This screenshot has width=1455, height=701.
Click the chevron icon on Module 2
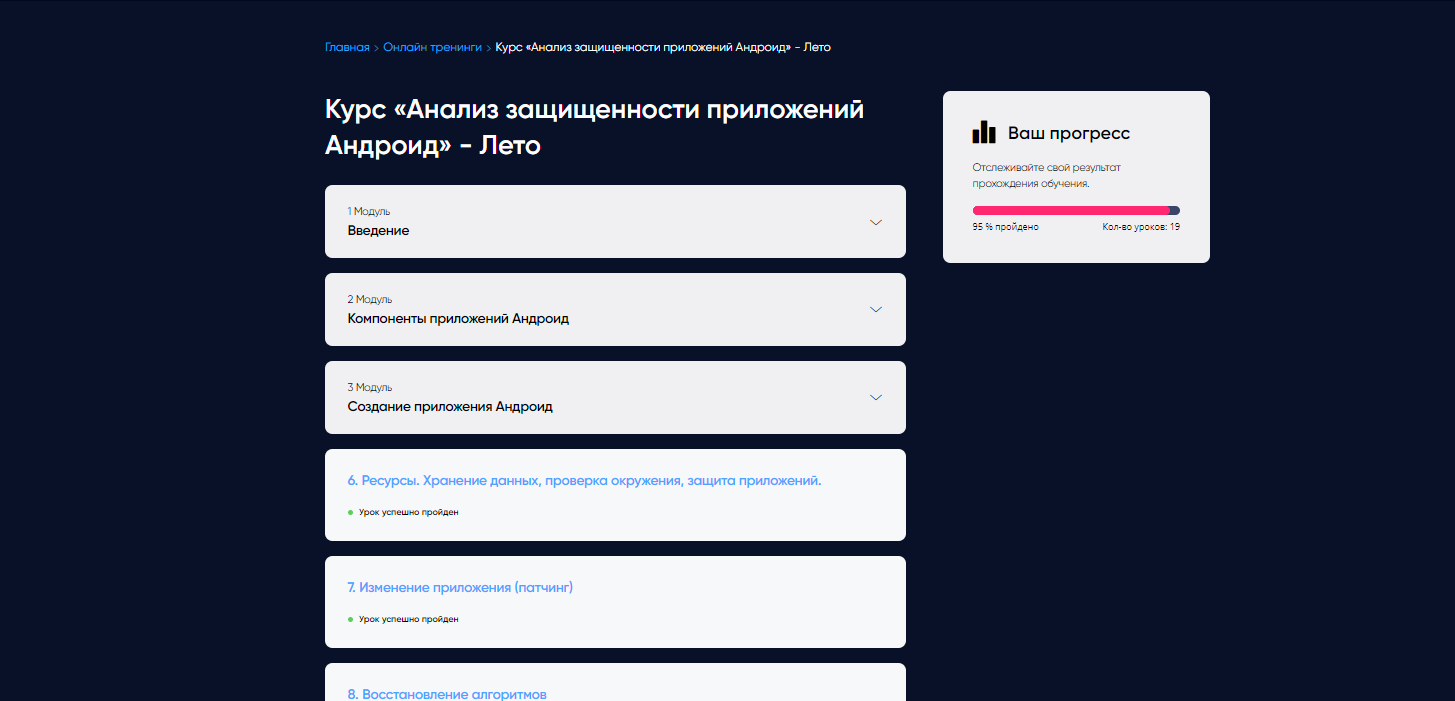tap(875, 309)
